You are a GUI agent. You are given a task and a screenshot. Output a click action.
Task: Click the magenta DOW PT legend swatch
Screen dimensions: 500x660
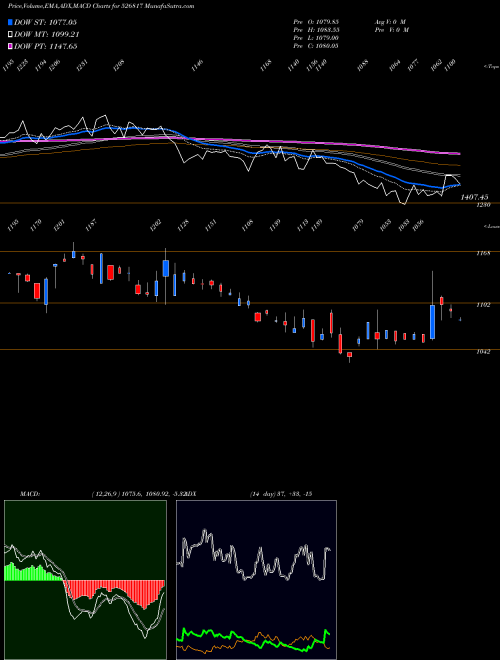point(11,46)
